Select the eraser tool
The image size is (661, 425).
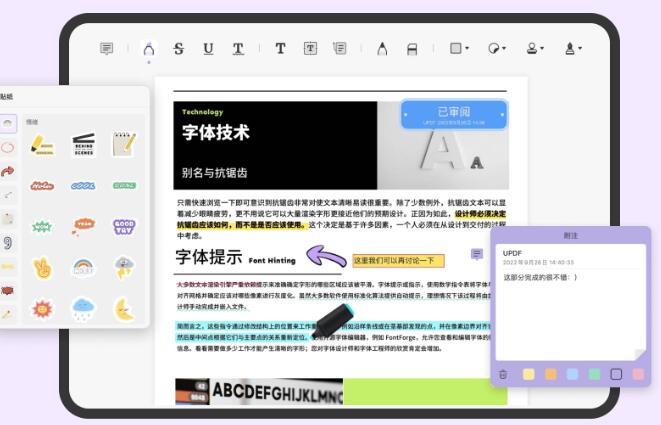[x=412, y=49]
